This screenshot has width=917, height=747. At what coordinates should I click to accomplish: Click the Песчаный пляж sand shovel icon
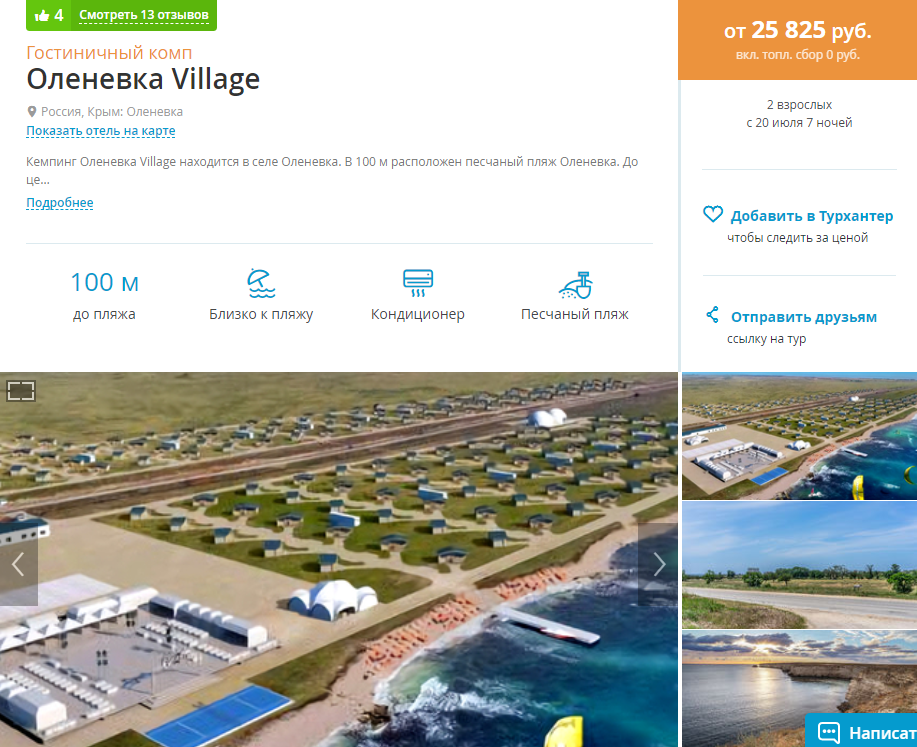(x=575, y=285)
